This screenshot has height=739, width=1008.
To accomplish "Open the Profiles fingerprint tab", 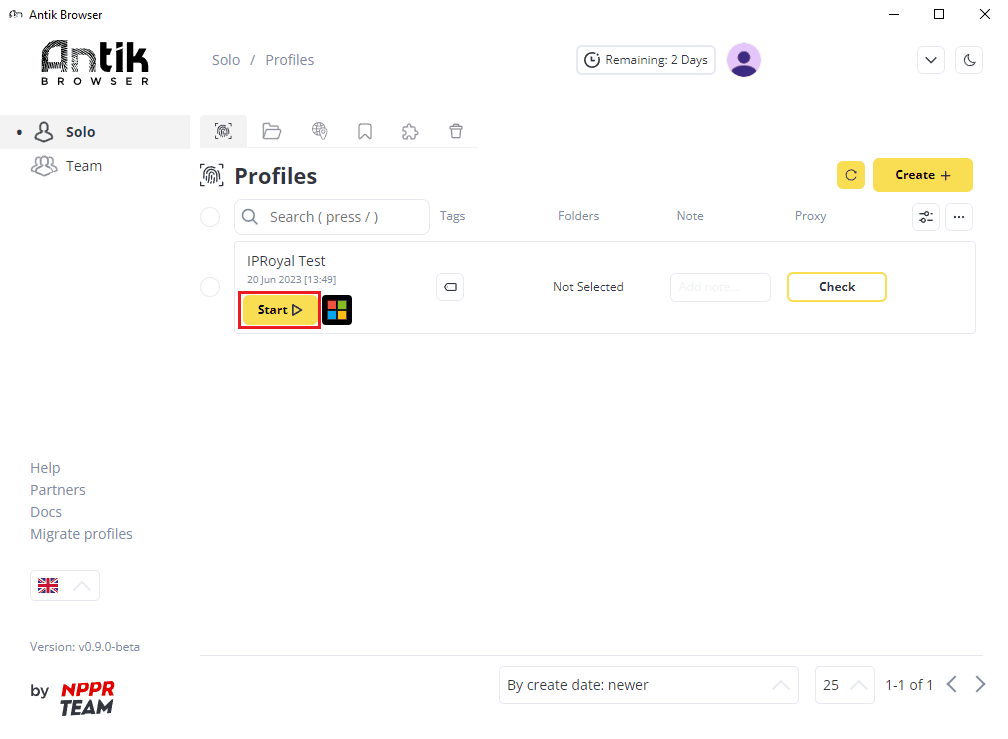I will 223,132.
